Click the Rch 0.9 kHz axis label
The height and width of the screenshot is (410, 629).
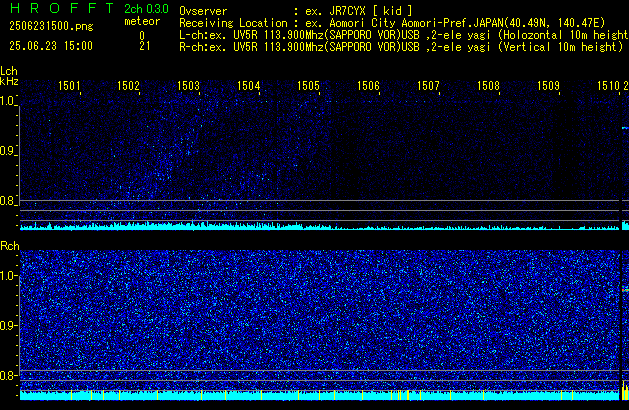pyautogui.click(x=7, y=326)
